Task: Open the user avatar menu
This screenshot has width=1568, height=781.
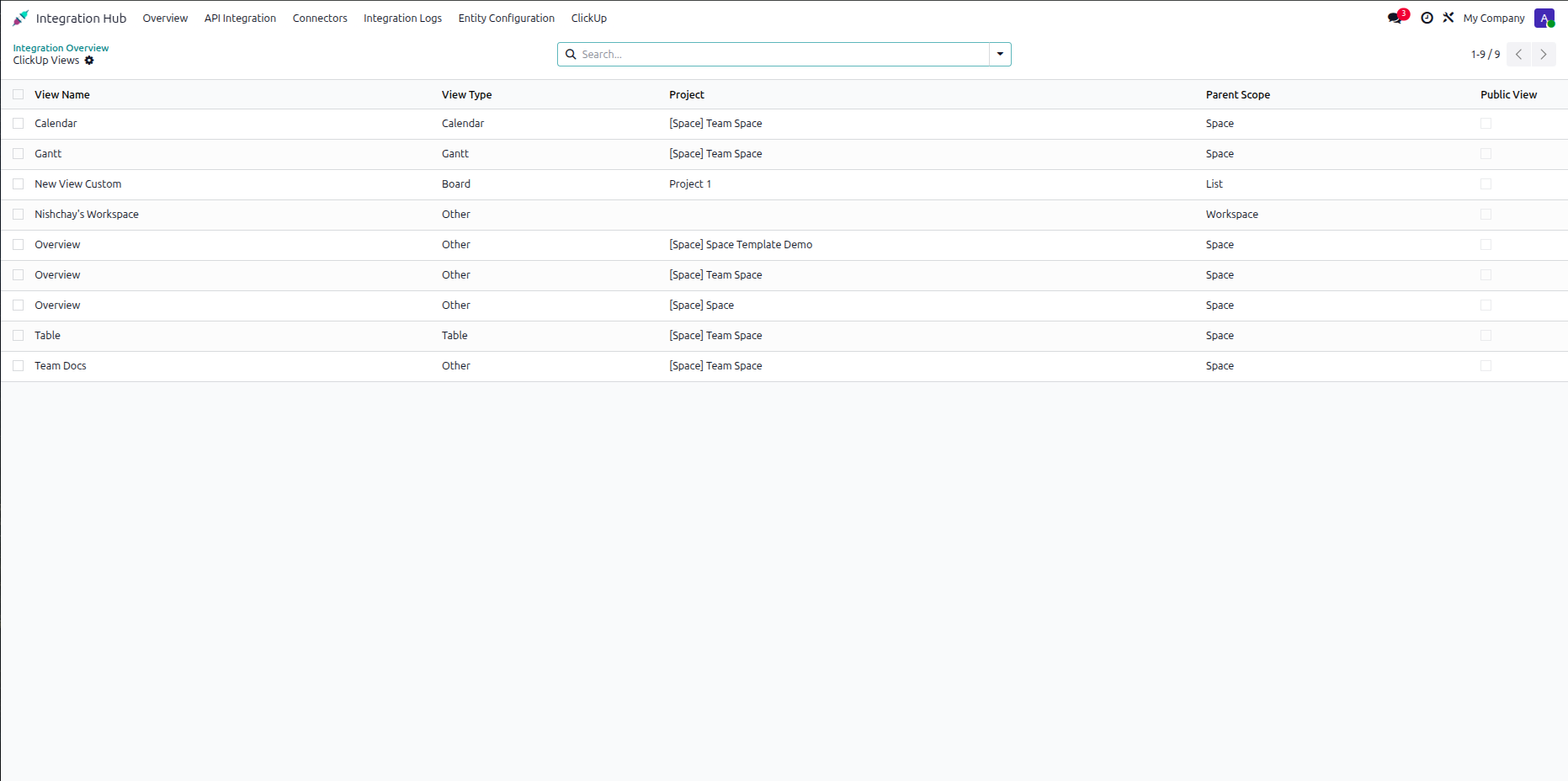Action: pos(1544,19)
